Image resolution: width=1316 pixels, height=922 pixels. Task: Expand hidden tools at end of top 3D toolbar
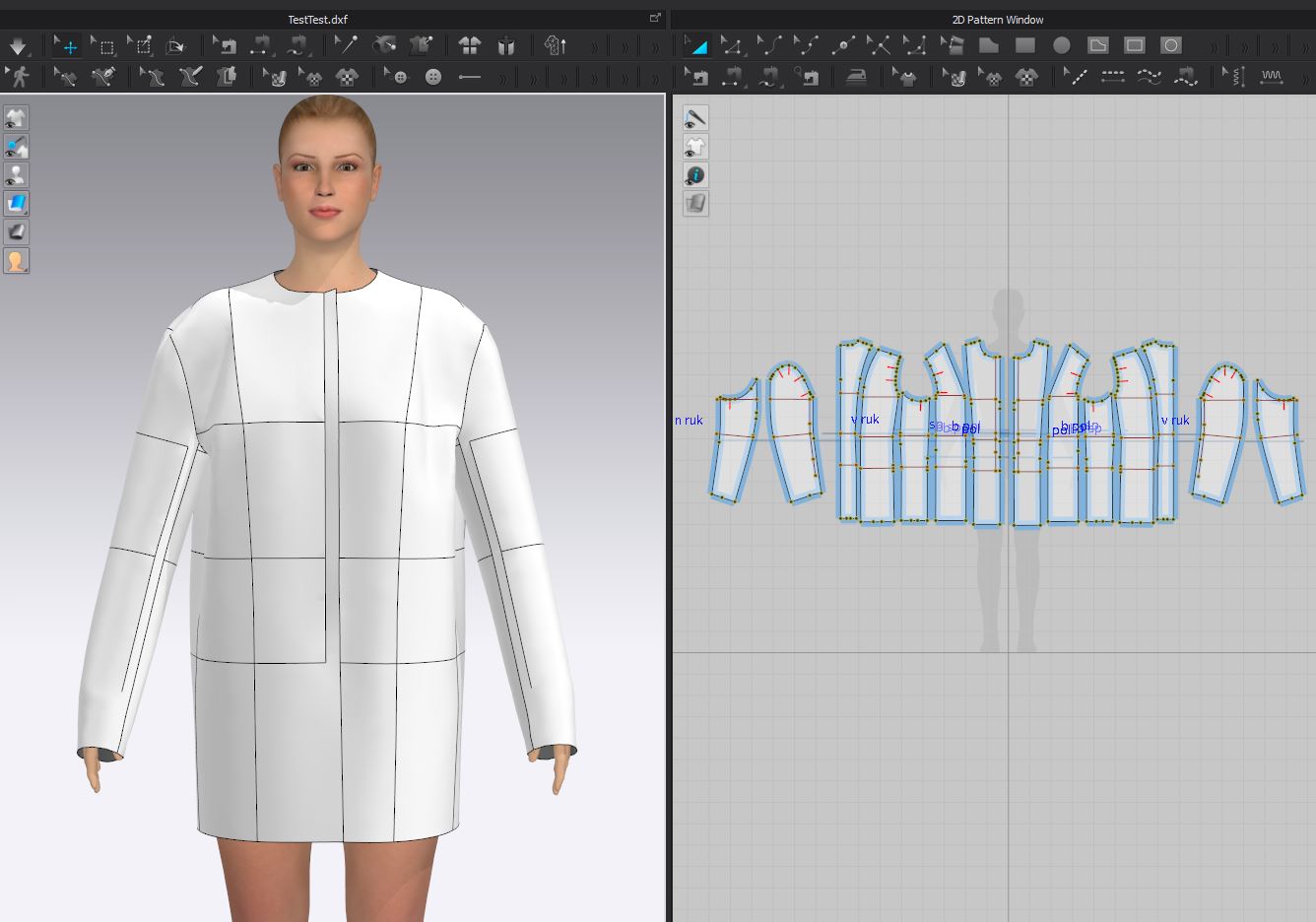click(654, 46)
